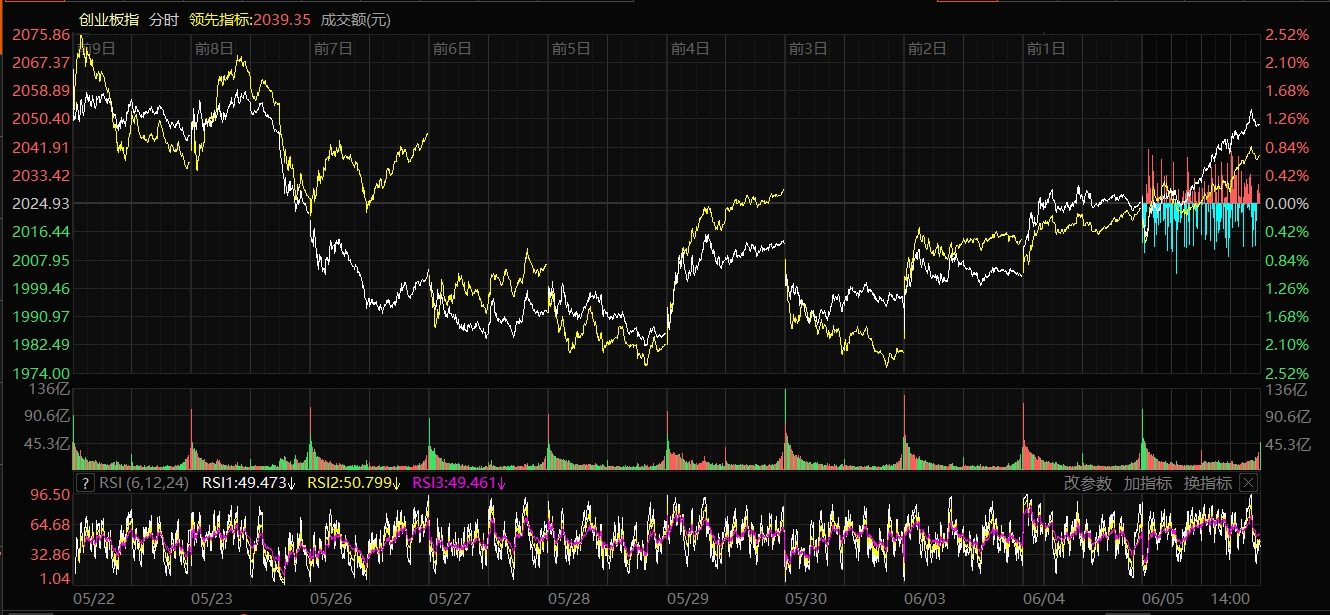The height and width of the screenshot is (615, 1330).
Task: Select the 前5日 day marker
Action: [x=570, y=47]
